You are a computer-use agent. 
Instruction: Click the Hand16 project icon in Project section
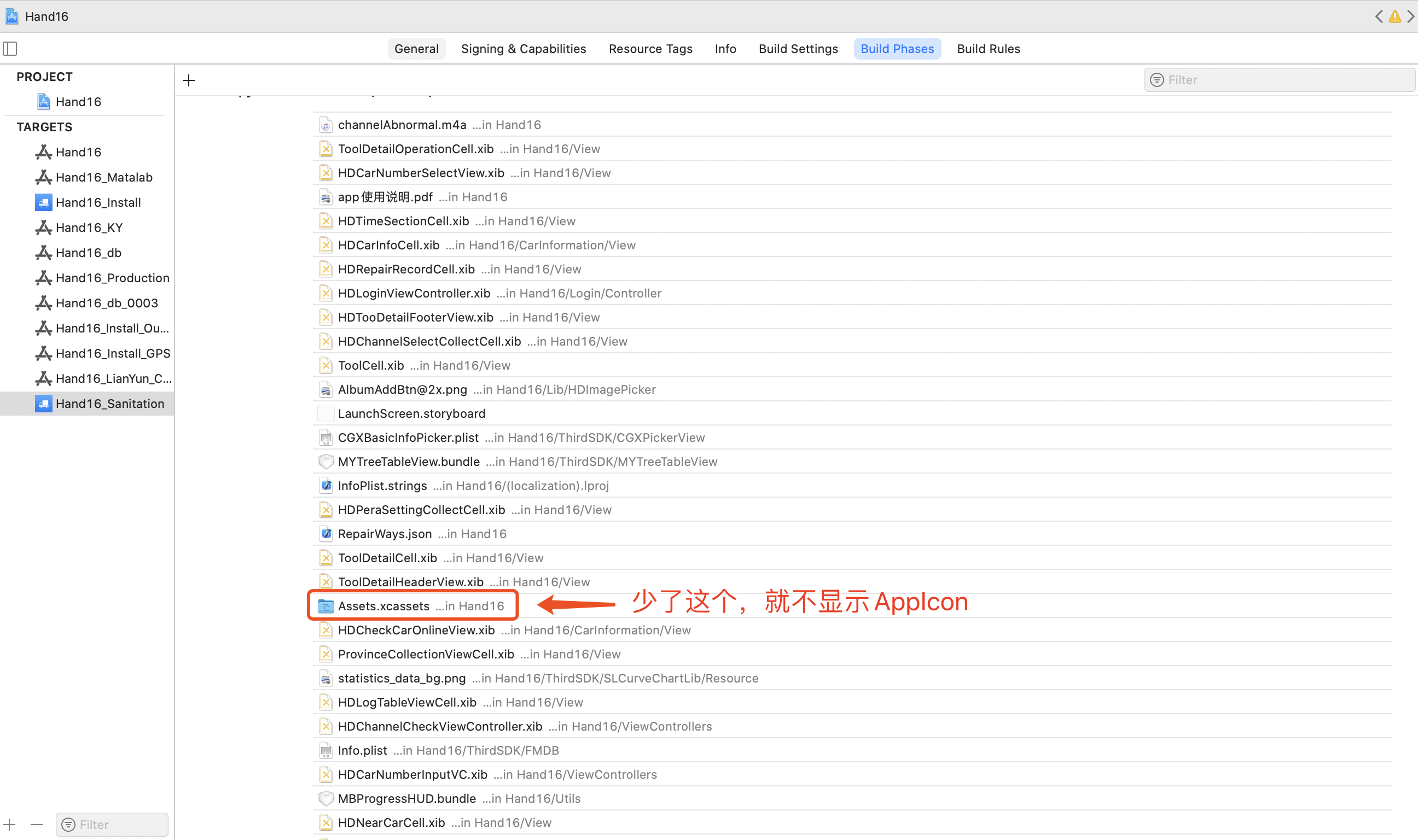[43, 101]
